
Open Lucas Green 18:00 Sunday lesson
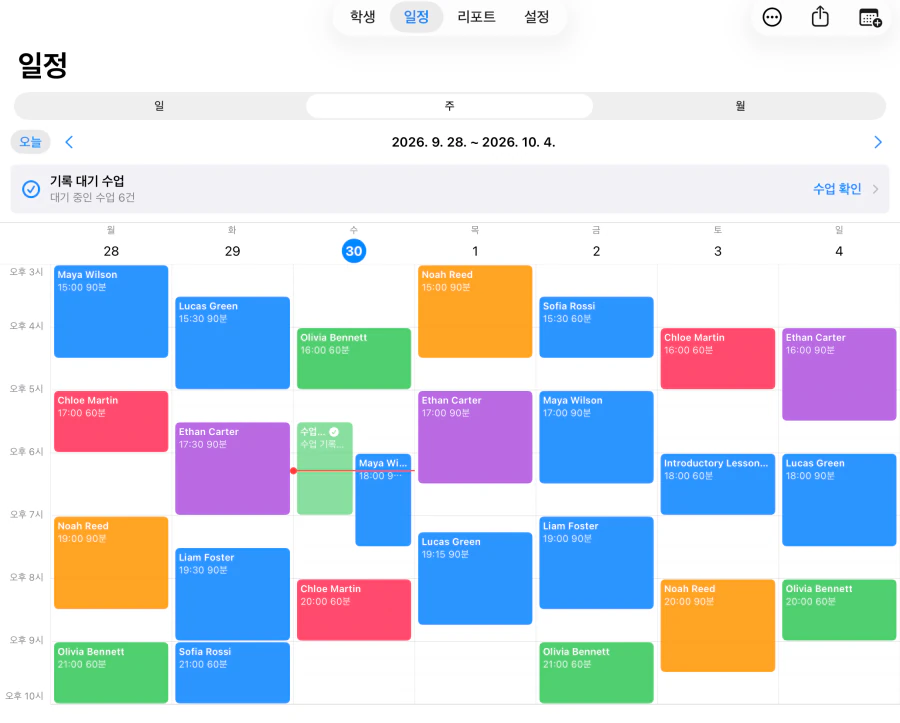point(839,500)
